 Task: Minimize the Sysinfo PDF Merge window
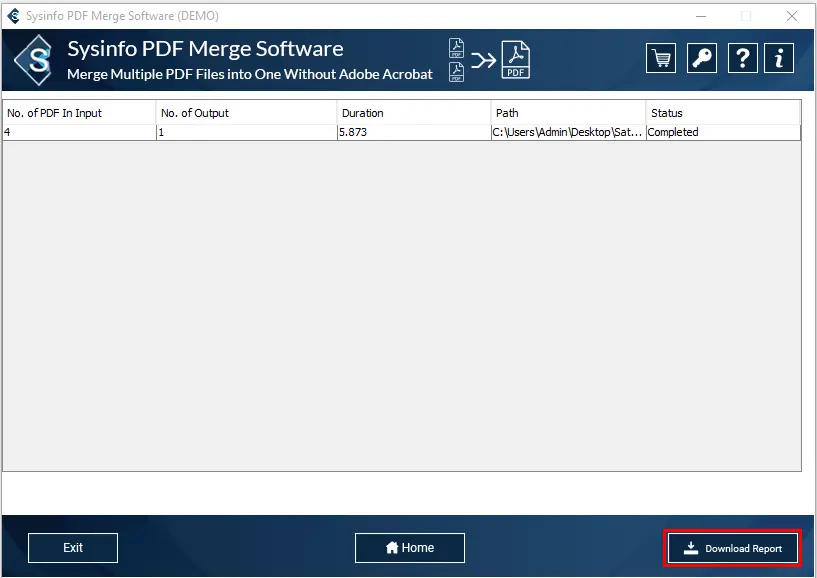(x=699, y=16)
